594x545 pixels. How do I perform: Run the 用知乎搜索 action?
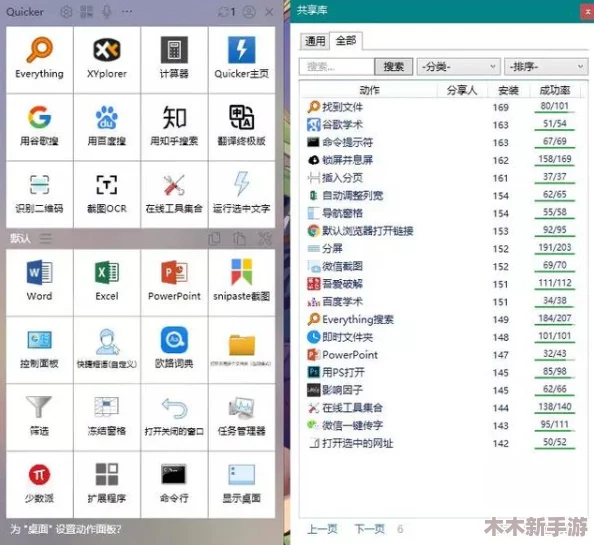174,127
